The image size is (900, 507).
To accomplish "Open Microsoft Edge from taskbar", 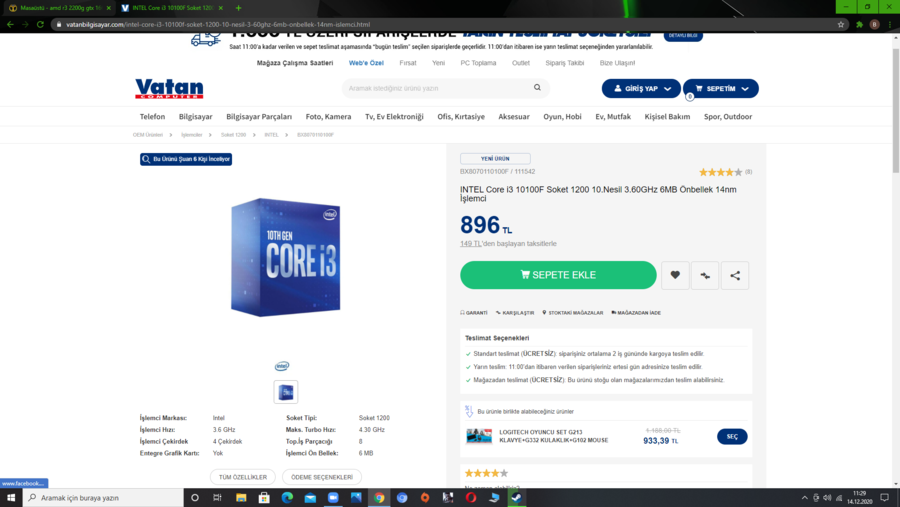I will point(287,497).
